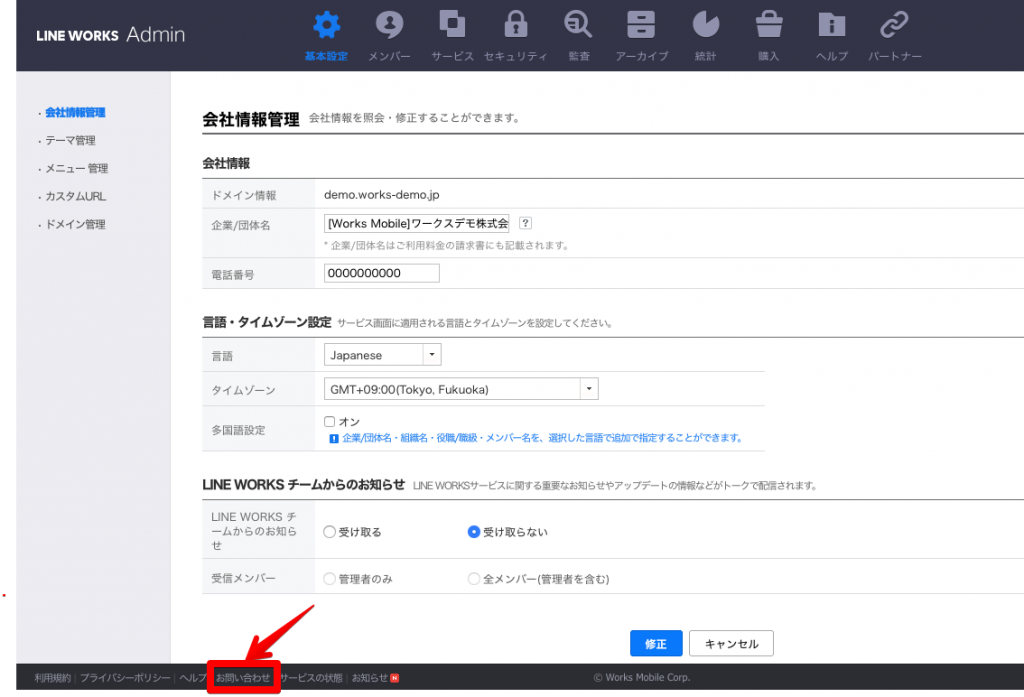Select the 受け取る radio button
Viewport: 1024px width, 697px height.
[x=330, y=532]
